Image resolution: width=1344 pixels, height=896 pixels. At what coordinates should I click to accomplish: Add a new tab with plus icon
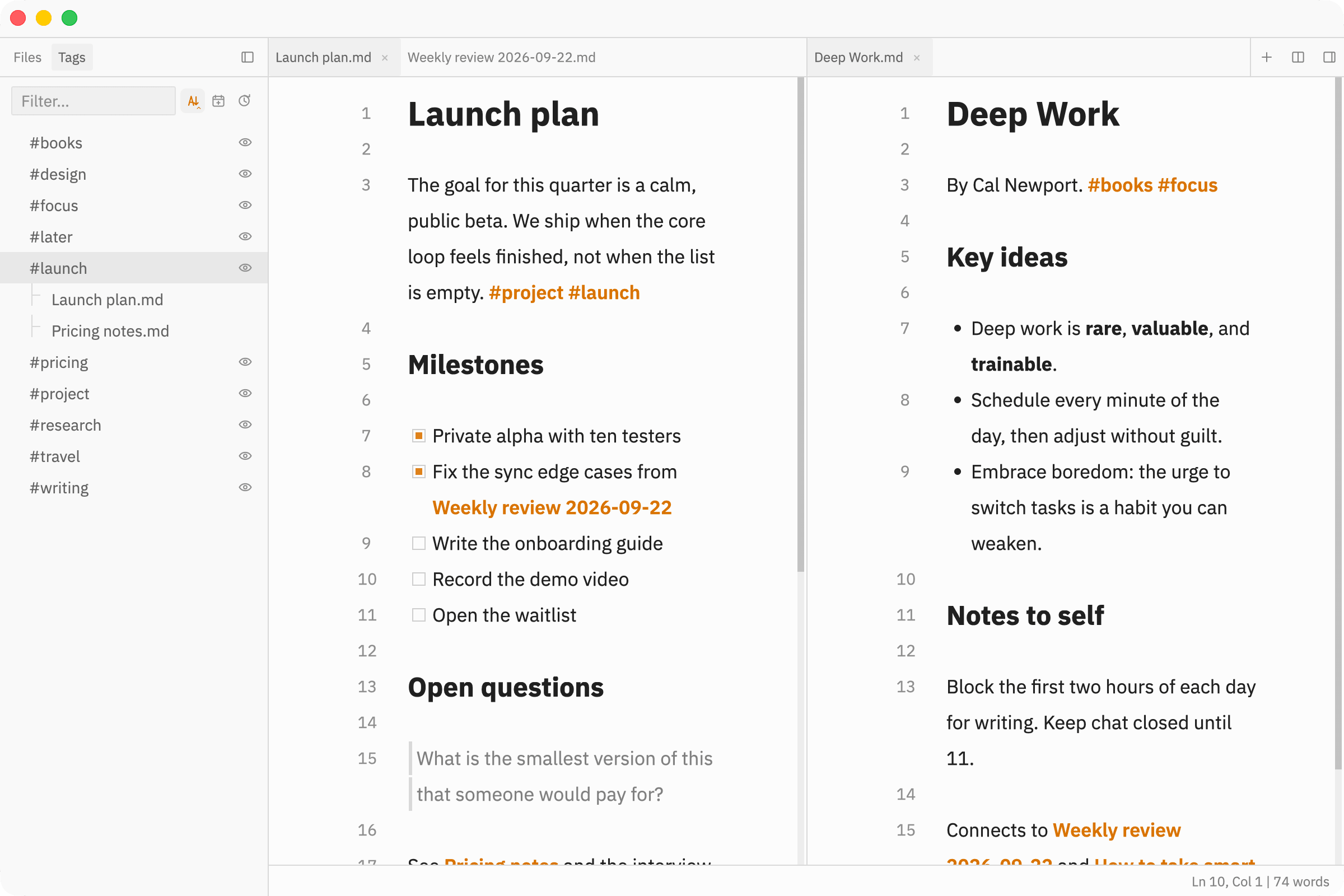pyautogui.click(x=1267, y=57)
